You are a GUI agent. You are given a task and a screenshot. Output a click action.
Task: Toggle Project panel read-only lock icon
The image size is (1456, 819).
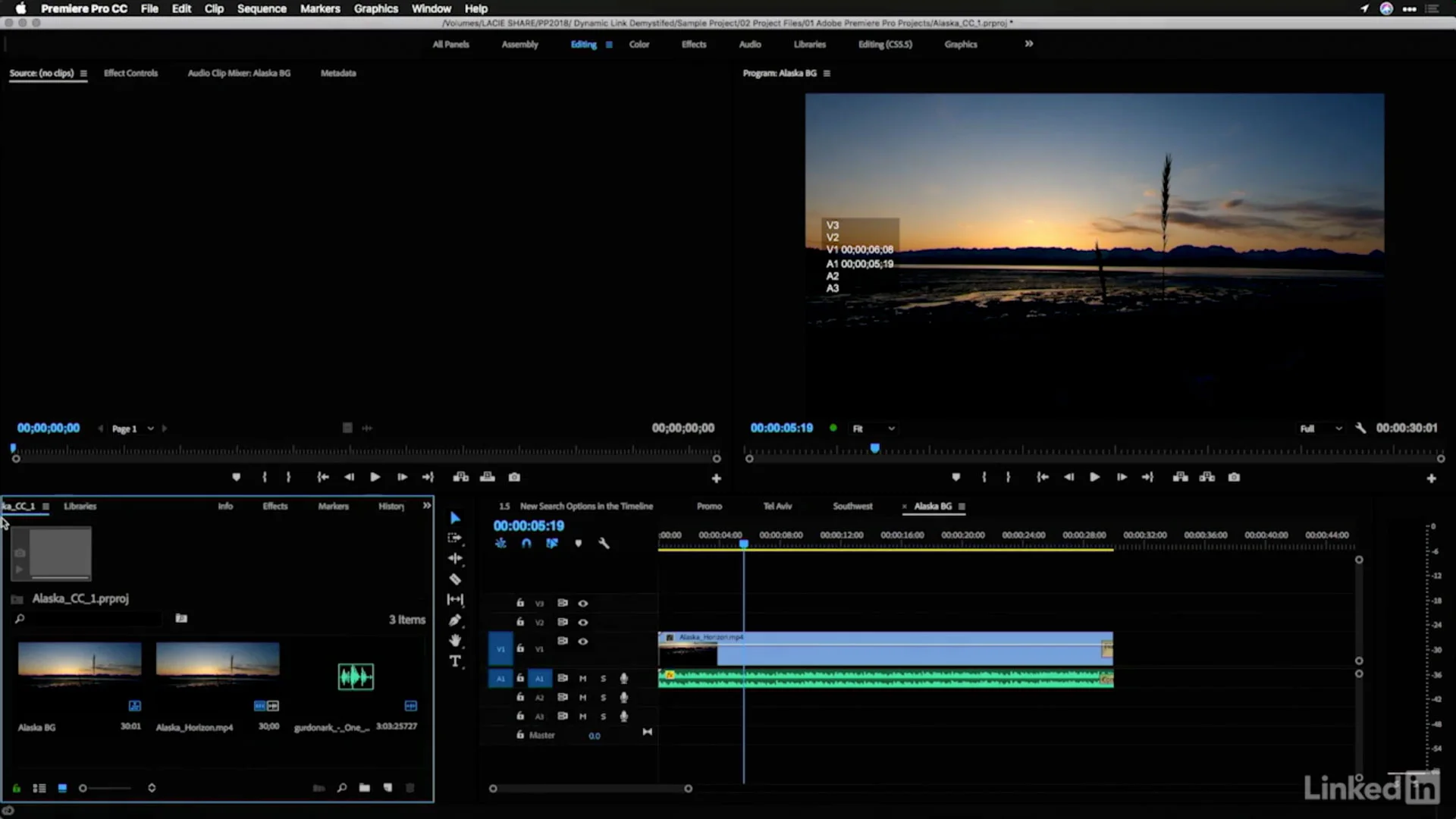16,789
